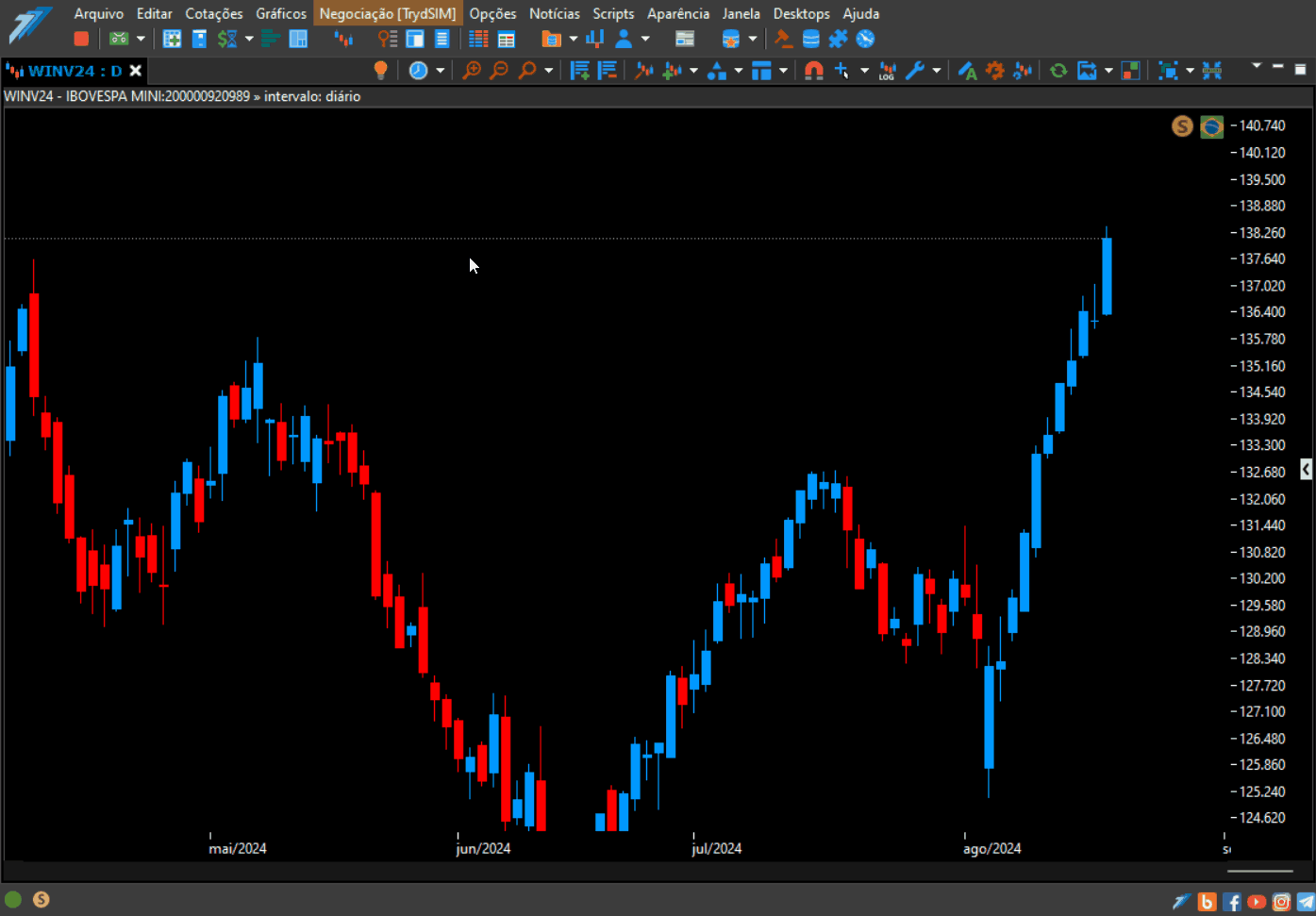This screenshot has height=916, width=1316.
Task: Open the Scripts menu
Action: [613, 13]
